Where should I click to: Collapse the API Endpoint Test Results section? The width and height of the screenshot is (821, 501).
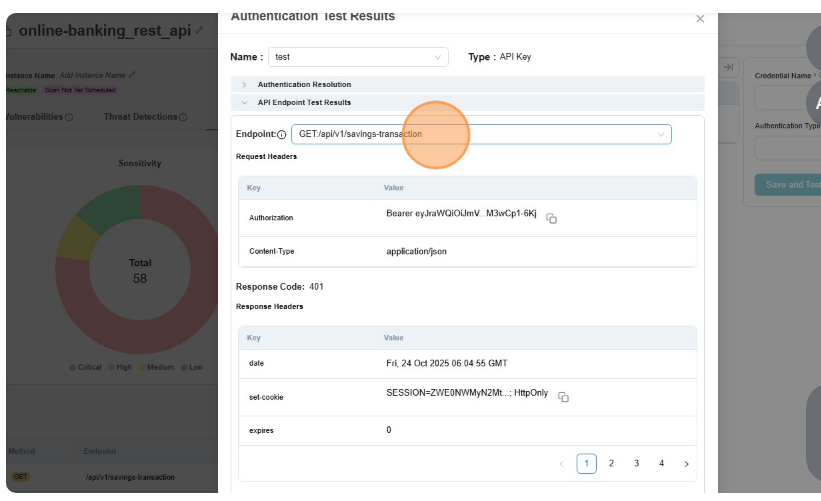pyautogui.click(x=304, y=102)
